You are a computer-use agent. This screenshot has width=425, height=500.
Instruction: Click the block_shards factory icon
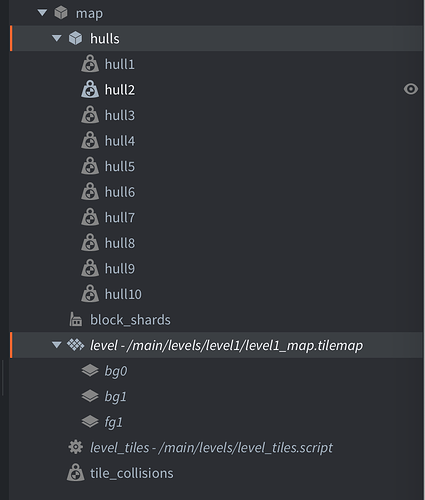coord(76,319)
